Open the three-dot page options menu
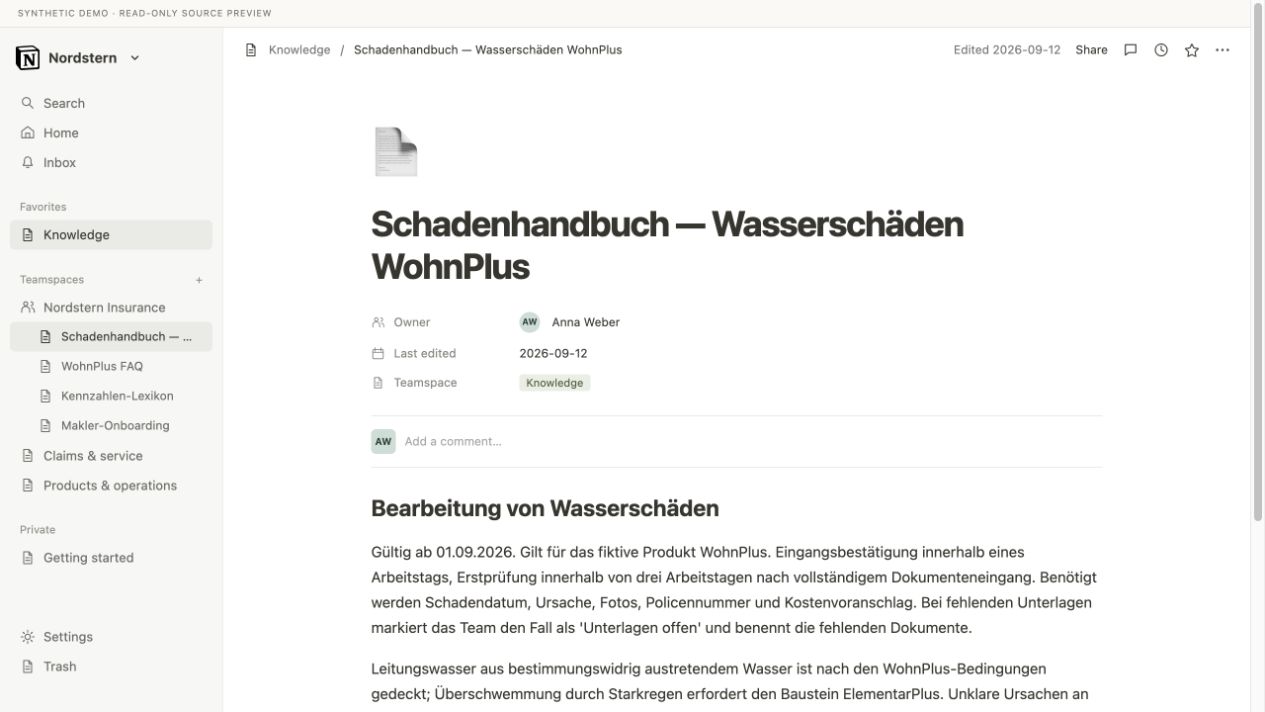Screen dimensions: 1265x712 1222,50
